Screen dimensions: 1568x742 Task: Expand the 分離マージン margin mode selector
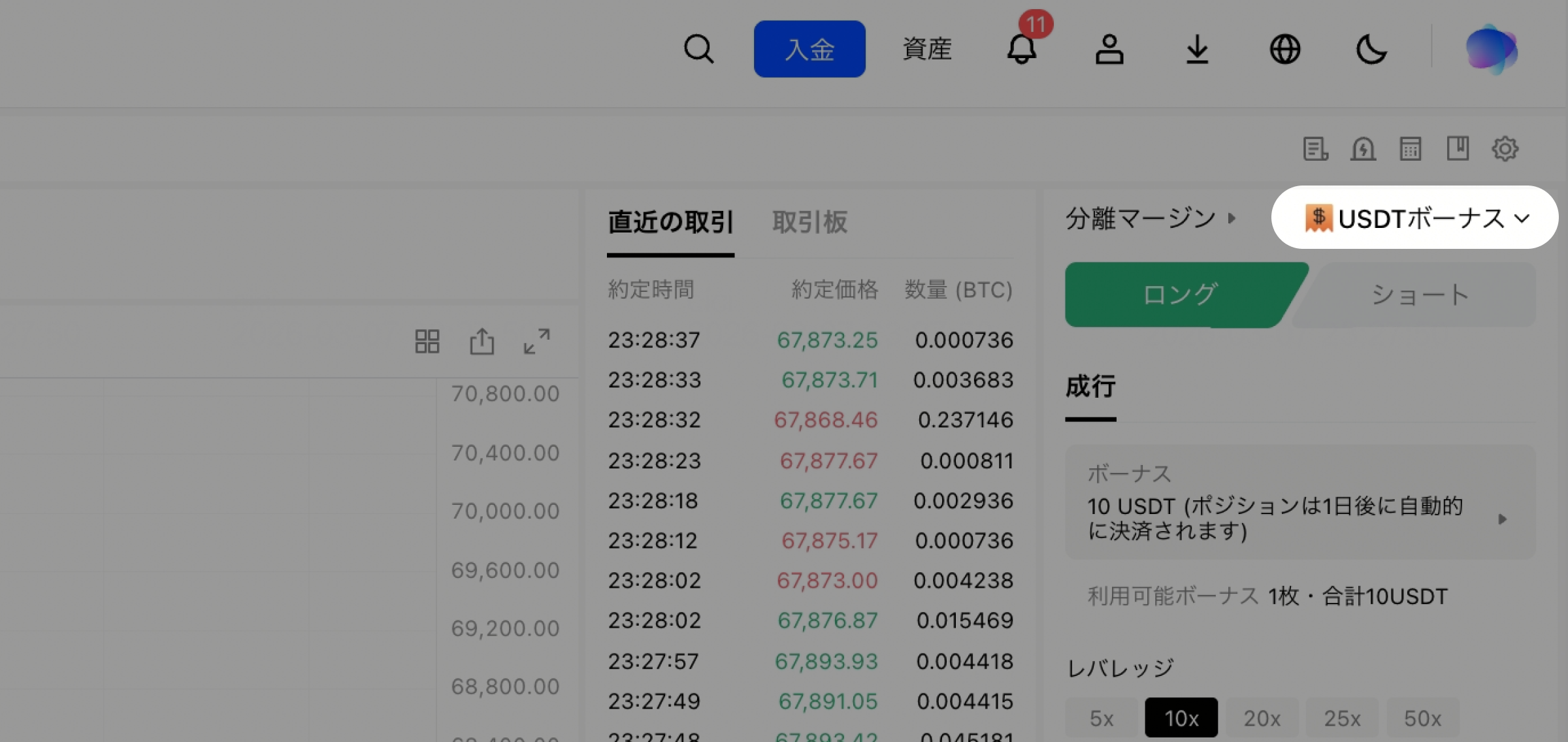coord(1150,218)
